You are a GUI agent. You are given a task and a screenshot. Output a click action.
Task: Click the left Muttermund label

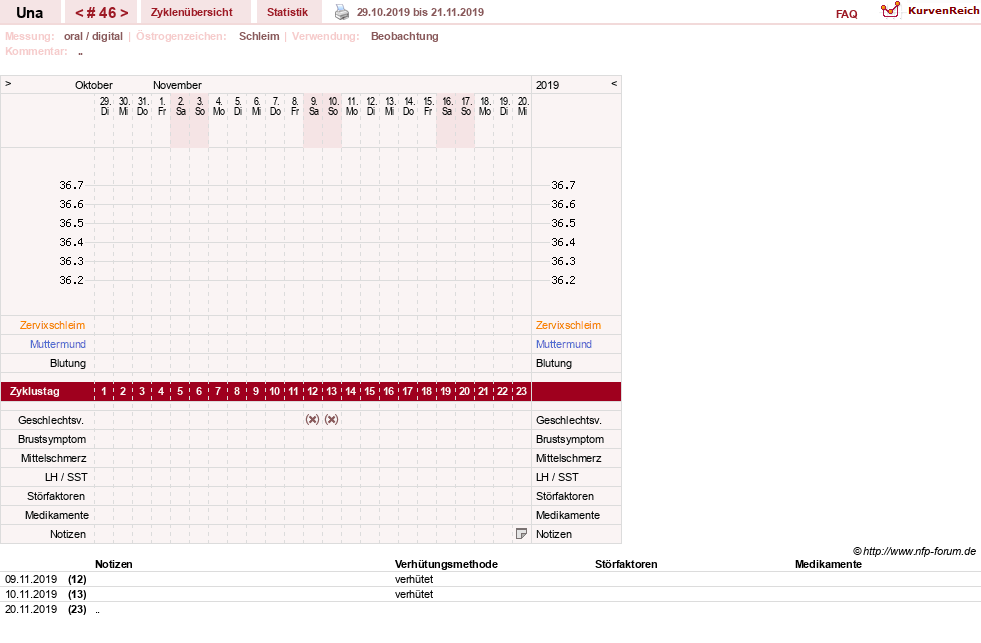58,344
